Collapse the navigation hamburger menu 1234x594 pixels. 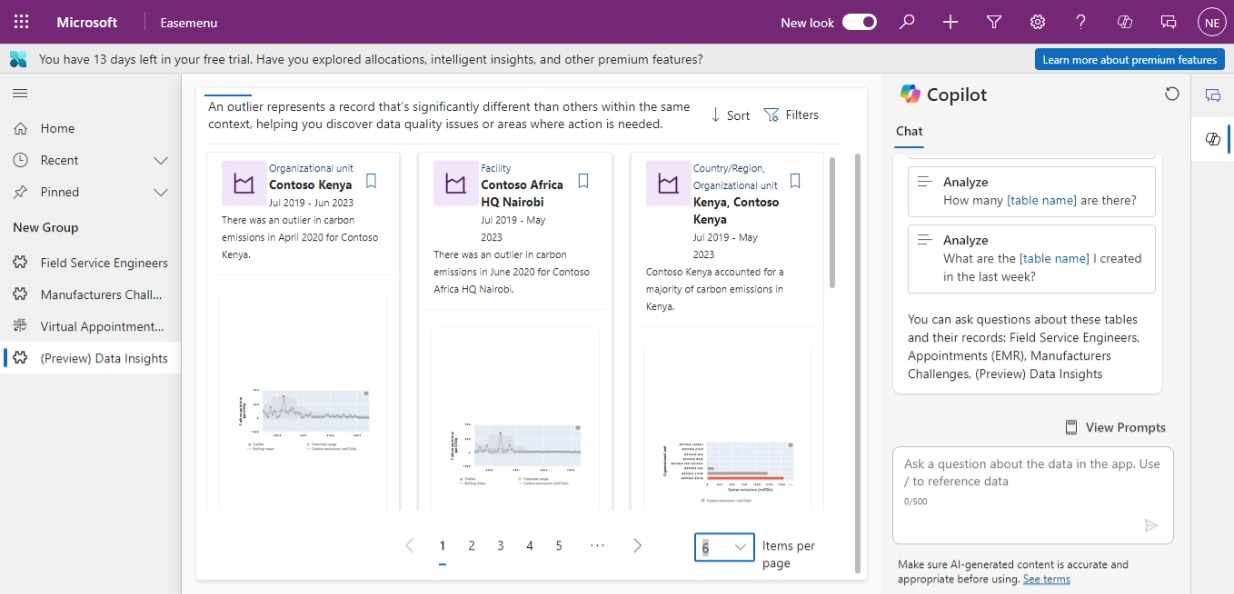pos(20,93)
